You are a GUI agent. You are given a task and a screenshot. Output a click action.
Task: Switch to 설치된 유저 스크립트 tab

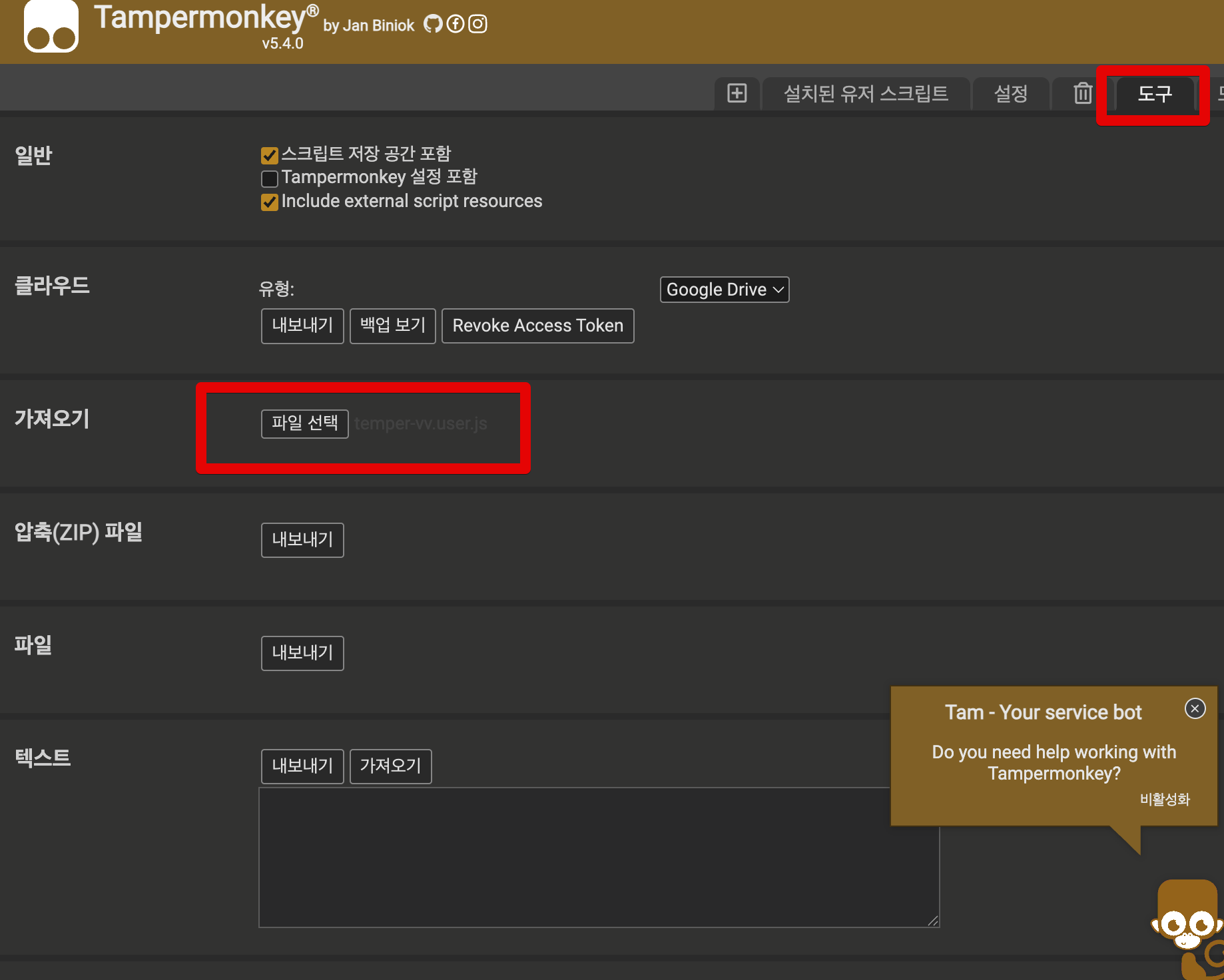[866, 93]
